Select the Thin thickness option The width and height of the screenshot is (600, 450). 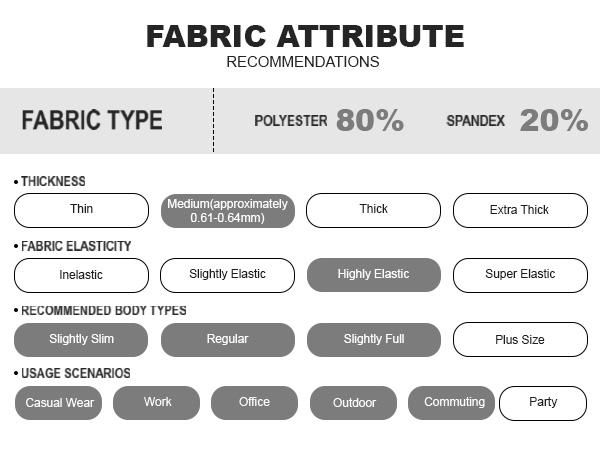pyautogui.click(x=81, y=210)
